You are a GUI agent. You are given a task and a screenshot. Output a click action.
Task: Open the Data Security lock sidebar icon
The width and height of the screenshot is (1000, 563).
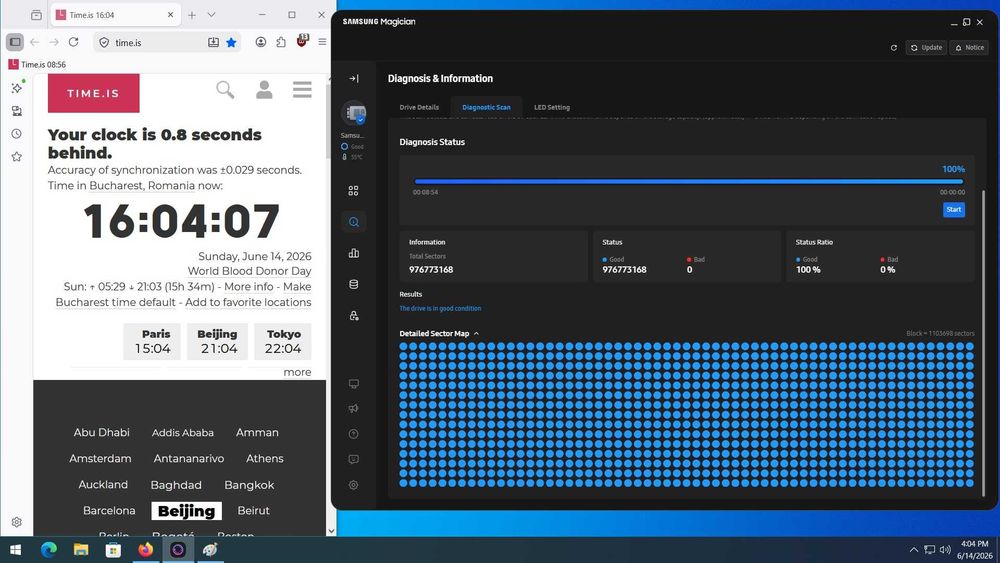click(x=353, y=316)
